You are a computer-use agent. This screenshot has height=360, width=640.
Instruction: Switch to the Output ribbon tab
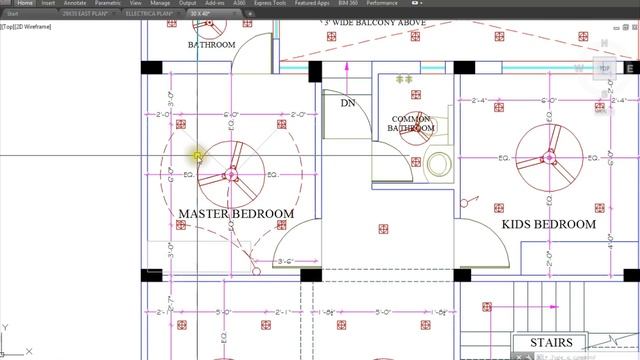point(187,3)
